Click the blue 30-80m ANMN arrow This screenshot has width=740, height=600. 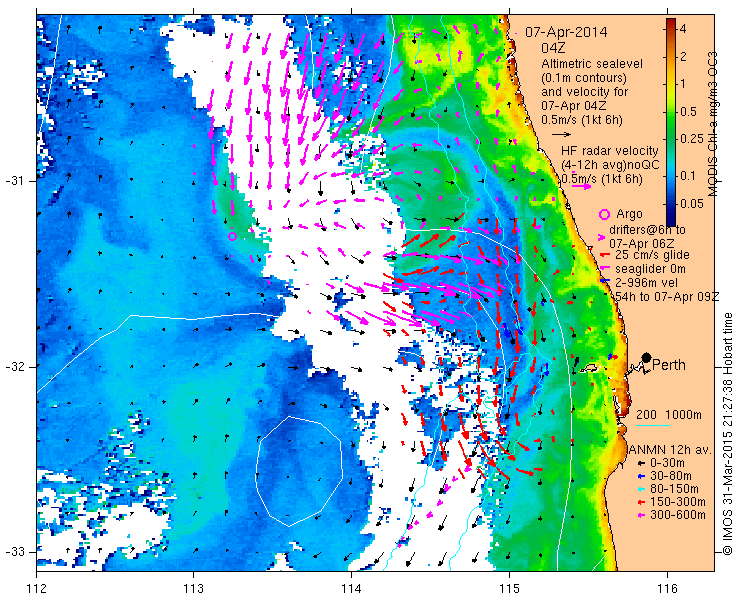tap(639, 476)
